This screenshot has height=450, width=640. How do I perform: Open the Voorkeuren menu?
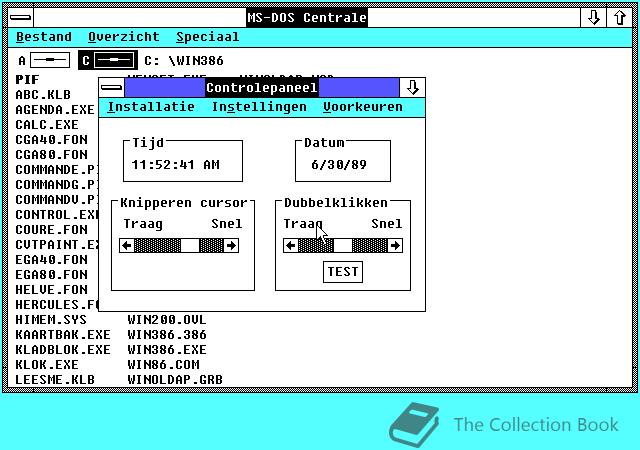(362, 107)
